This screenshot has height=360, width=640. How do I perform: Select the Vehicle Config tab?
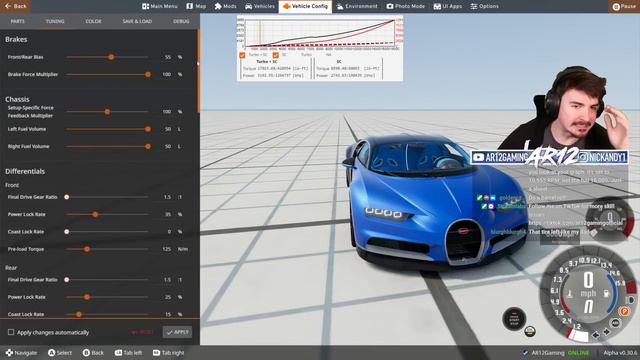tap(305, 6)
